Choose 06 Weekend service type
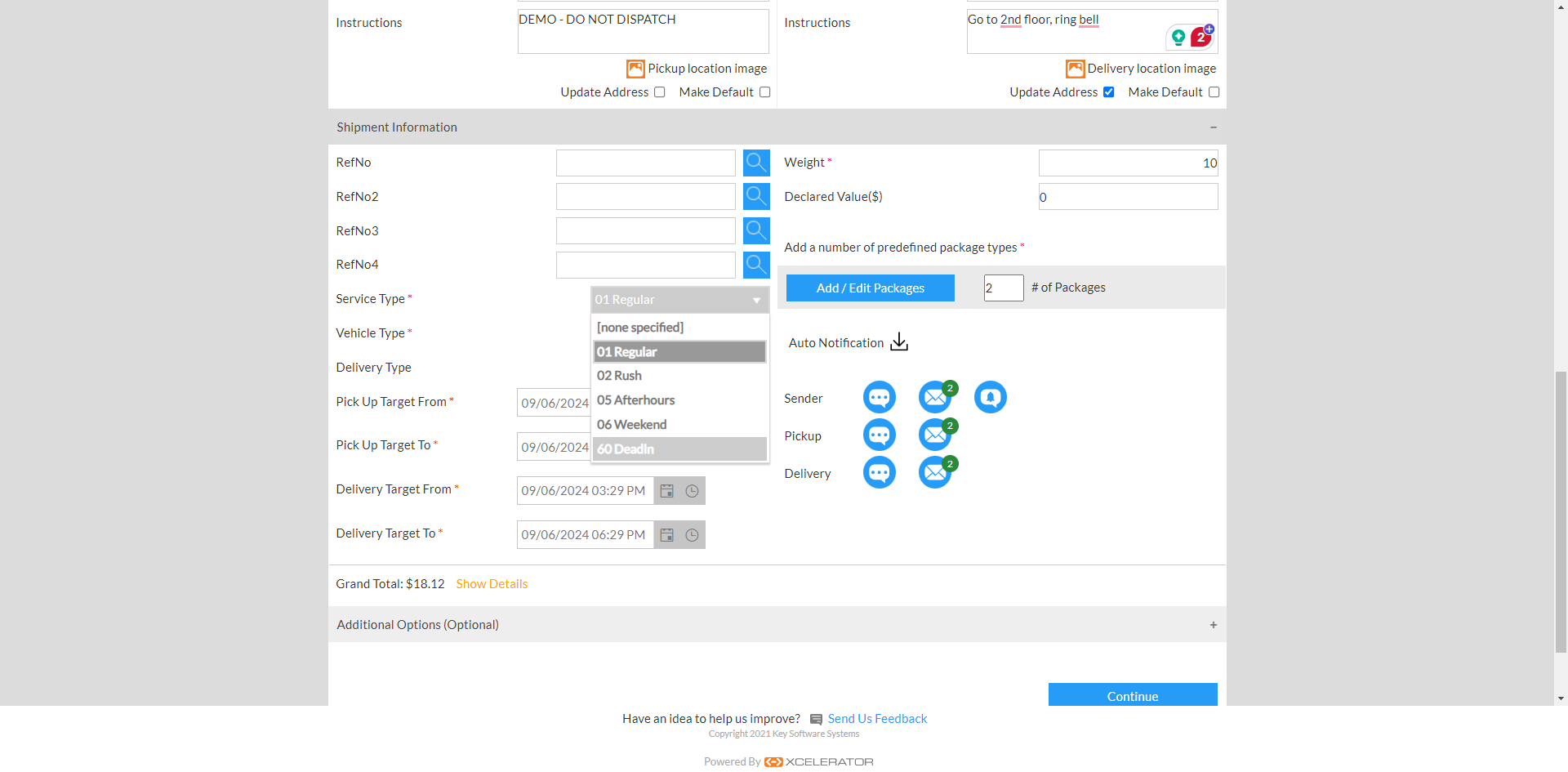 point(679,425)
